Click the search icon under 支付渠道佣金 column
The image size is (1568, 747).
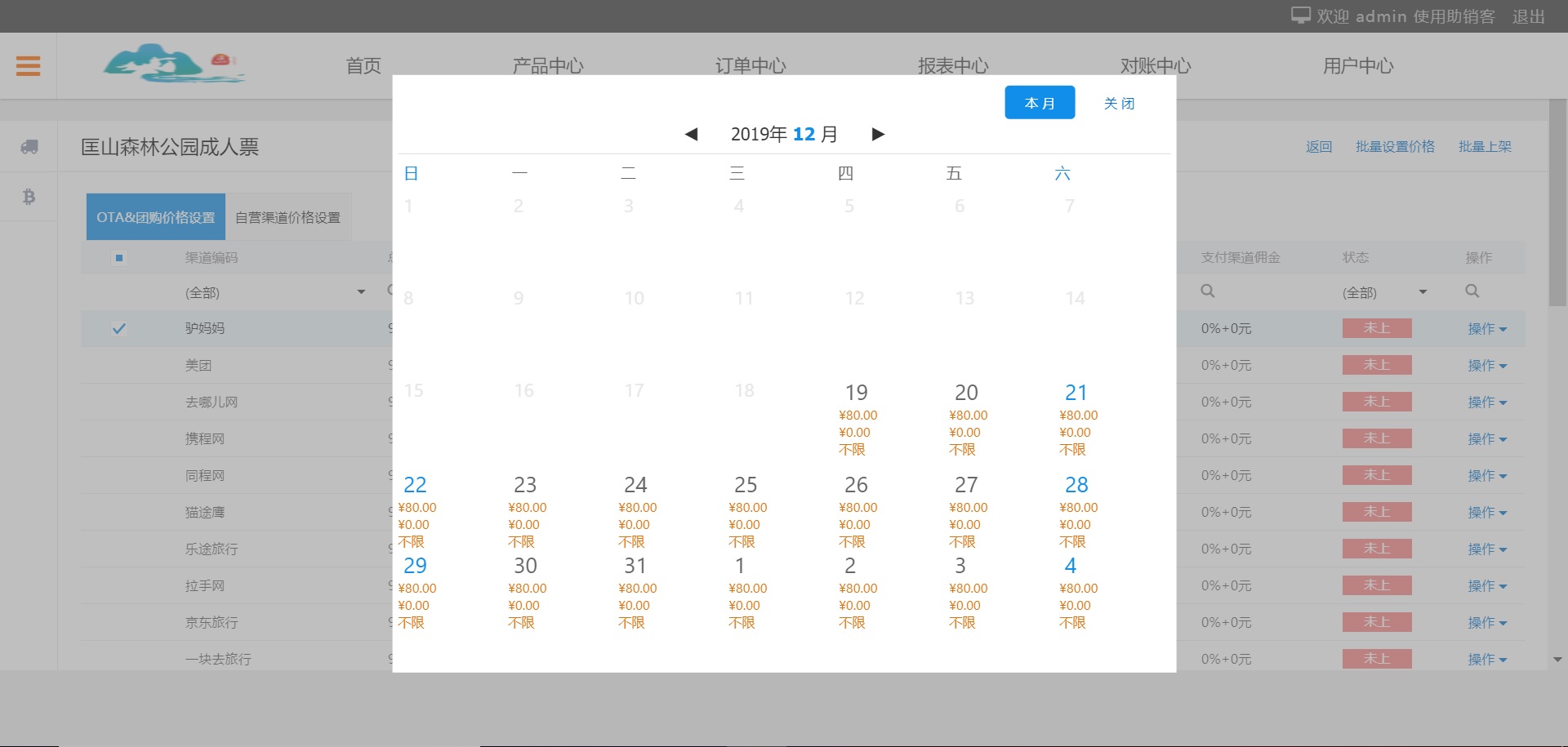[1208, 291]
